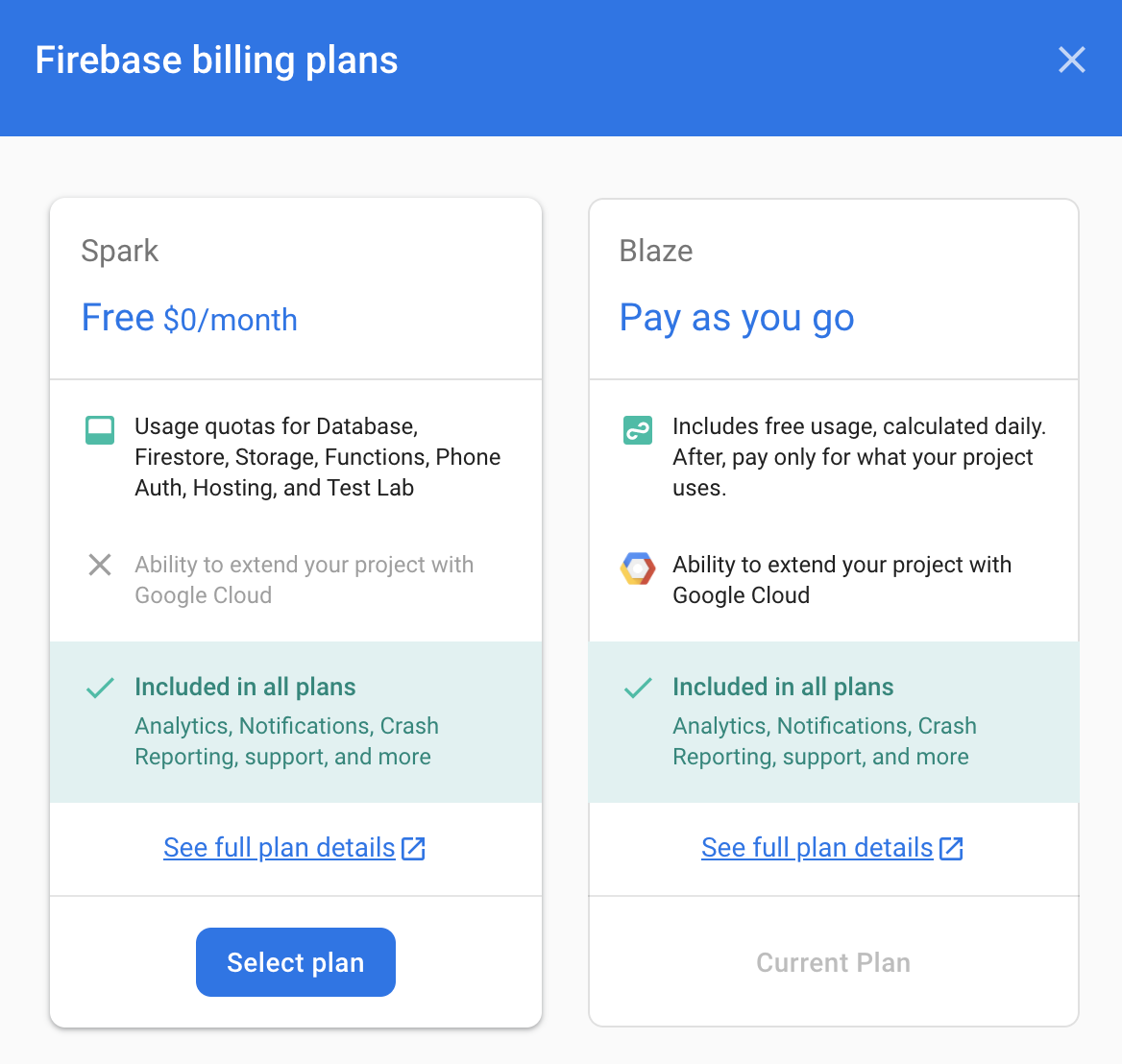The image size is (1122, 1064).
Task: Click the Current Plan label on Blaze
Action: pos(833,961)
